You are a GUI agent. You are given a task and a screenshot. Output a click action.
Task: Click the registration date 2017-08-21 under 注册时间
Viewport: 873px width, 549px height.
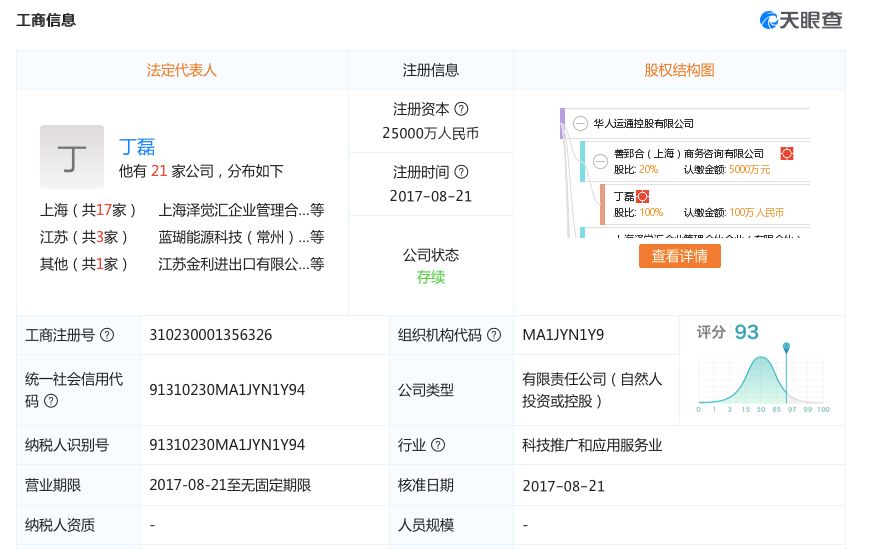click(430, 196)
